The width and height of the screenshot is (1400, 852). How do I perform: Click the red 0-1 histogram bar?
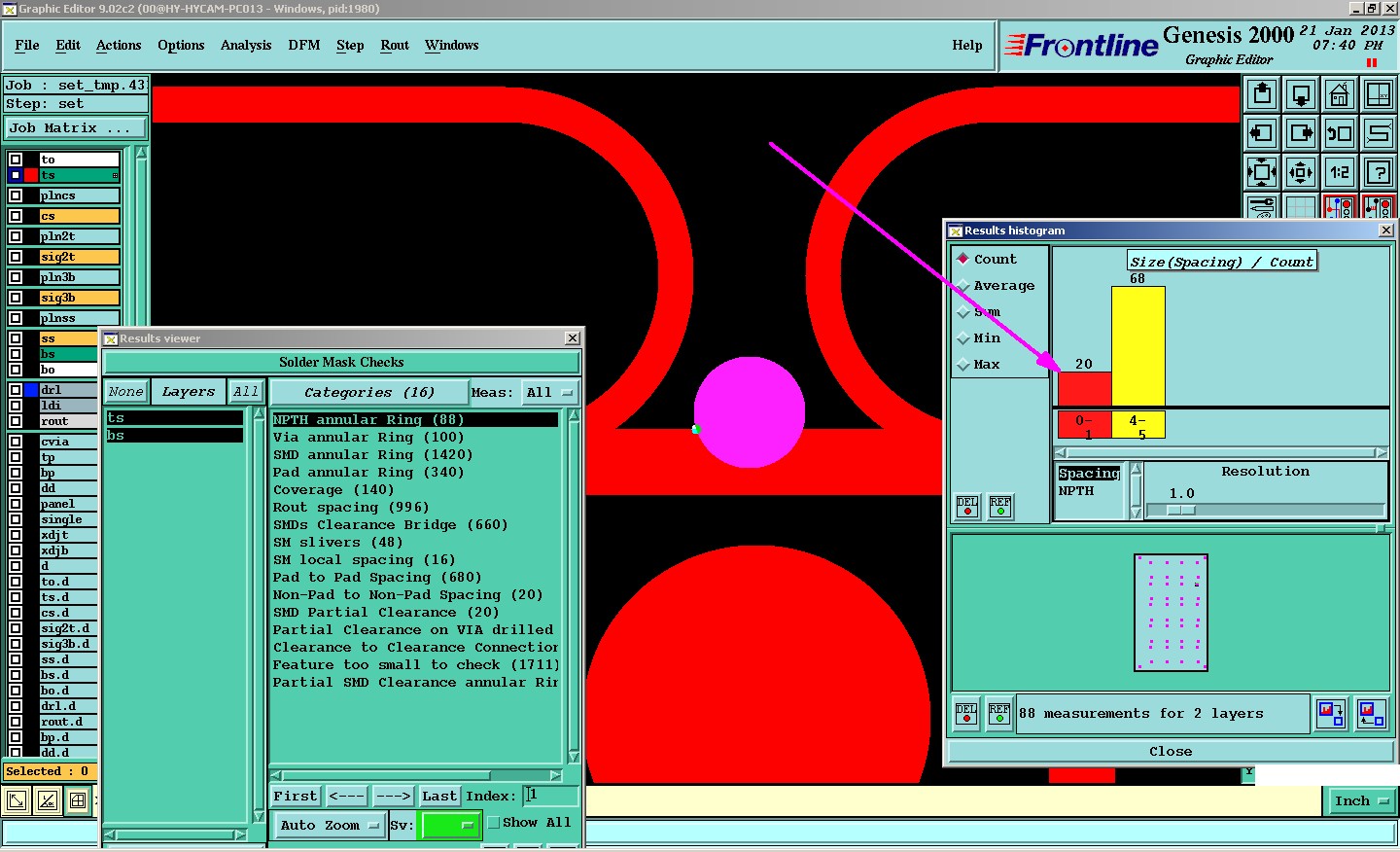click(1084, 389)
